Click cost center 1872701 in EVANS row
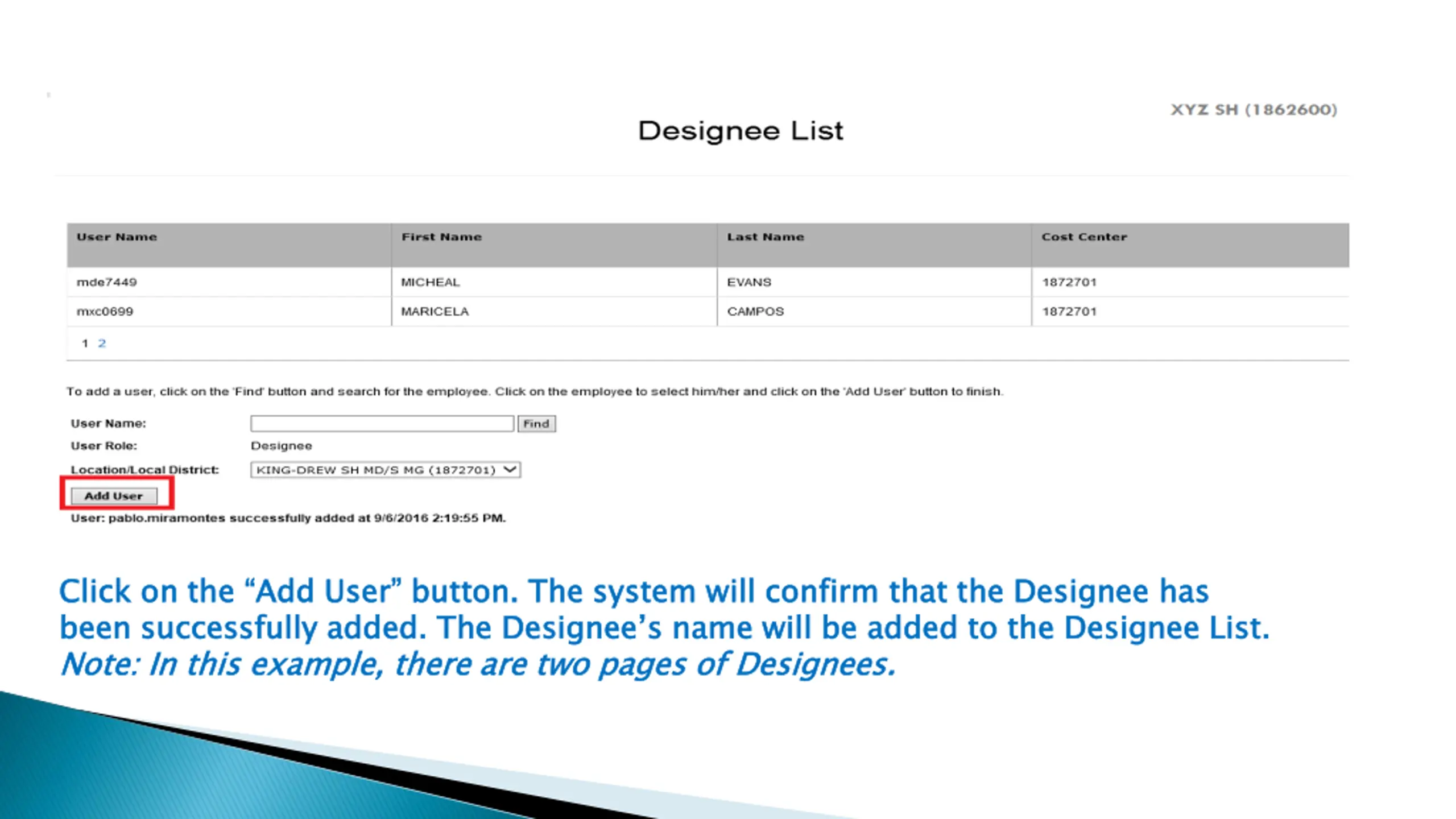 1190,282
